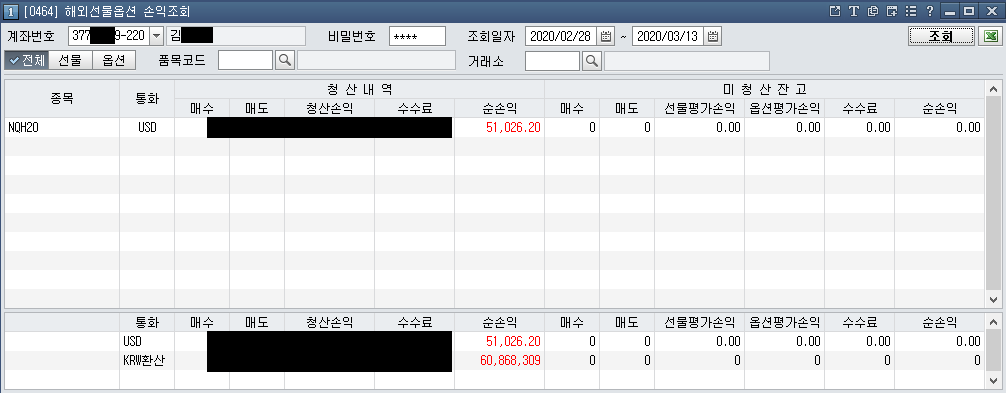Export results with the Excel icon
1006x393 pixels.
[991, 37]
